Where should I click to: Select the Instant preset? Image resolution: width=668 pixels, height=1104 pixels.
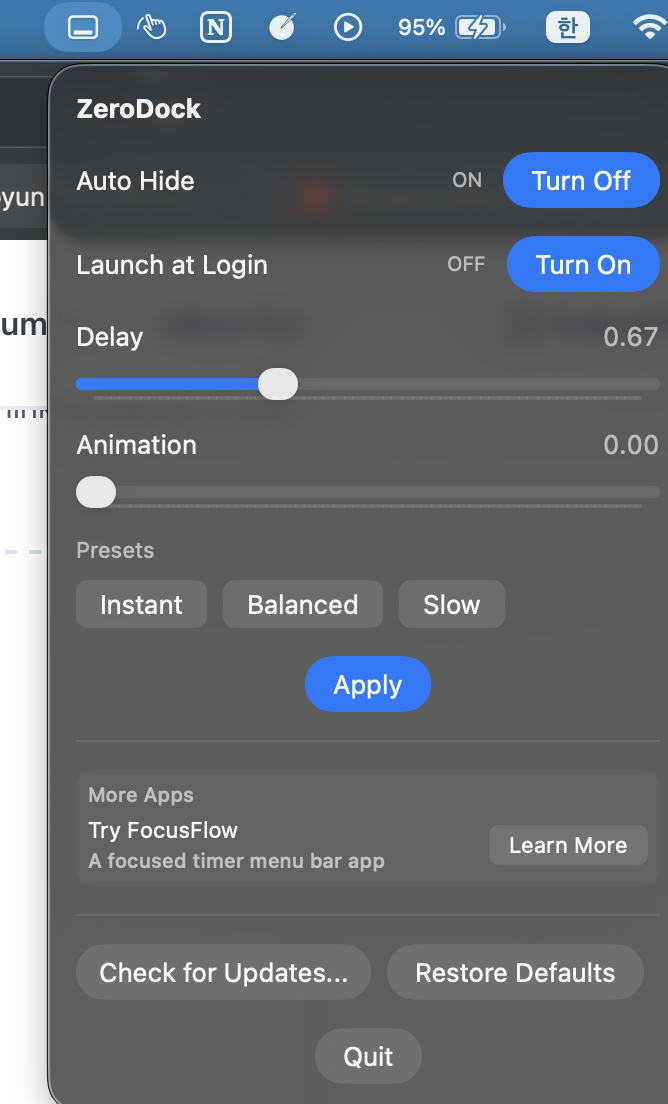click(141, 604)
